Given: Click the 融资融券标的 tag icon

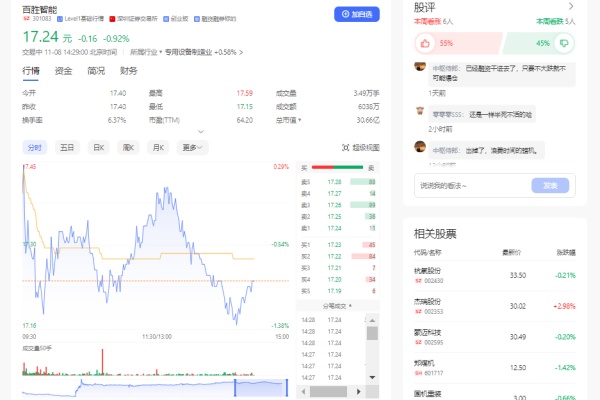Looking at the screenshot, I should pos(197,19).
